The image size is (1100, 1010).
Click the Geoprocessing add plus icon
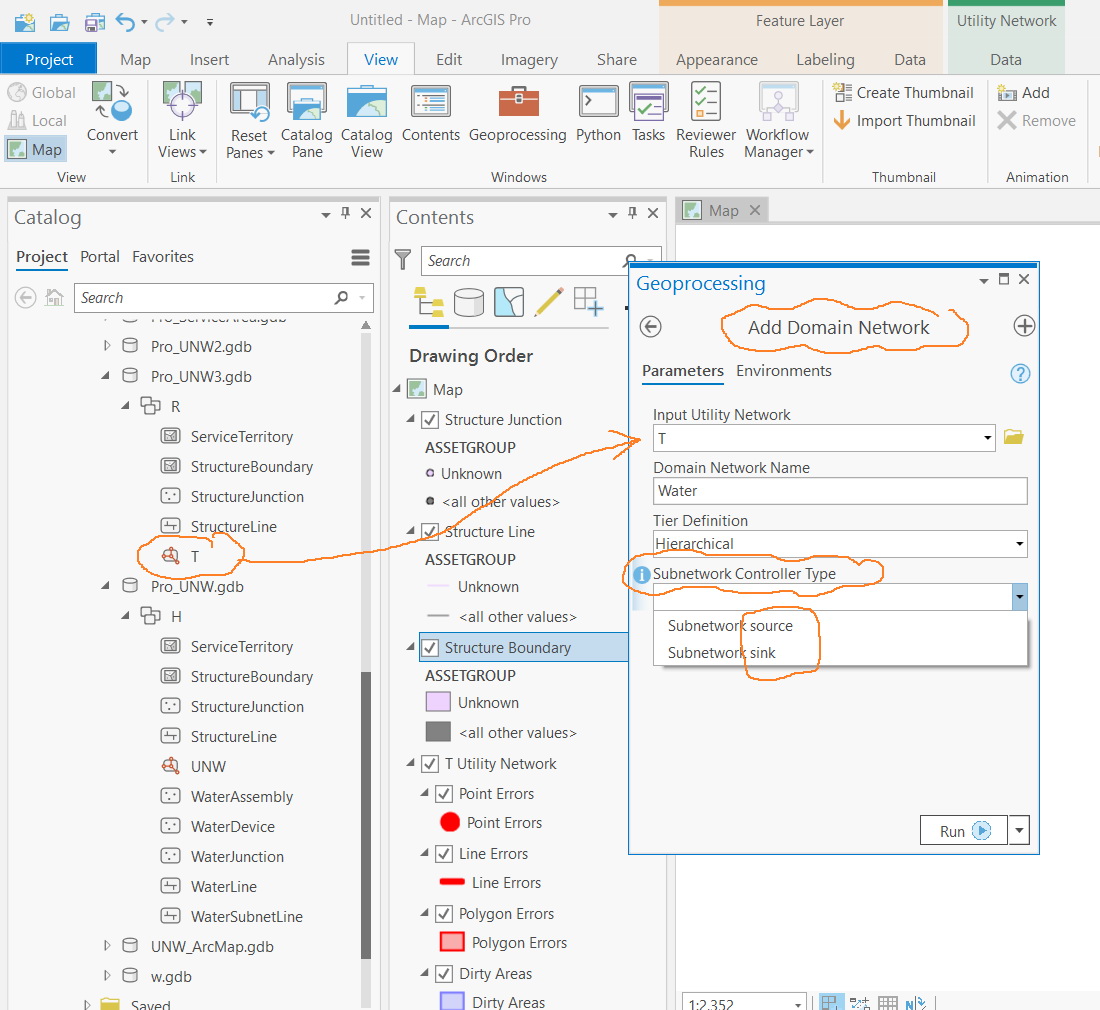point(1024,326)
